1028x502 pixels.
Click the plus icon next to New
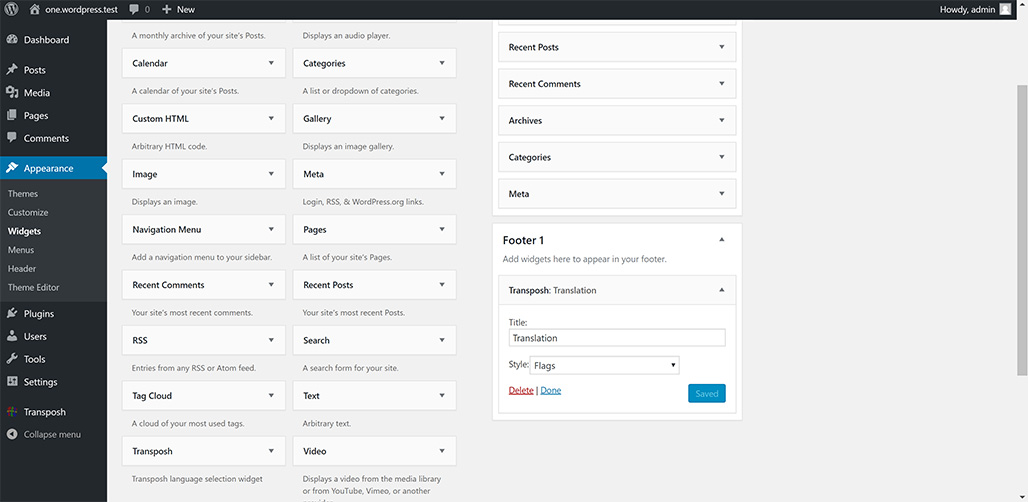click(167, 9)
